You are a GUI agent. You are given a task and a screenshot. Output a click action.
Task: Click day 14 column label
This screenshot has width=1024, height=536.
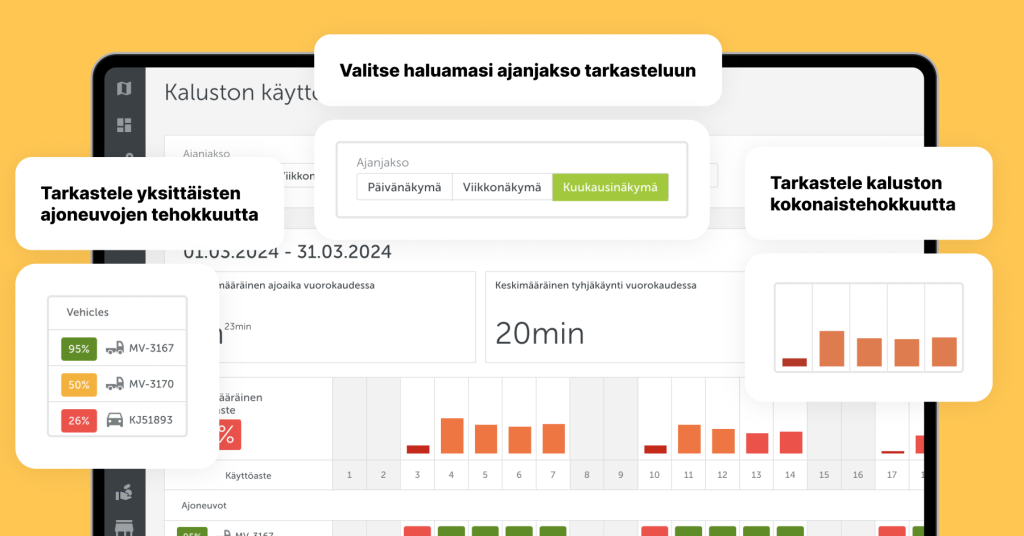coord(790,475)
